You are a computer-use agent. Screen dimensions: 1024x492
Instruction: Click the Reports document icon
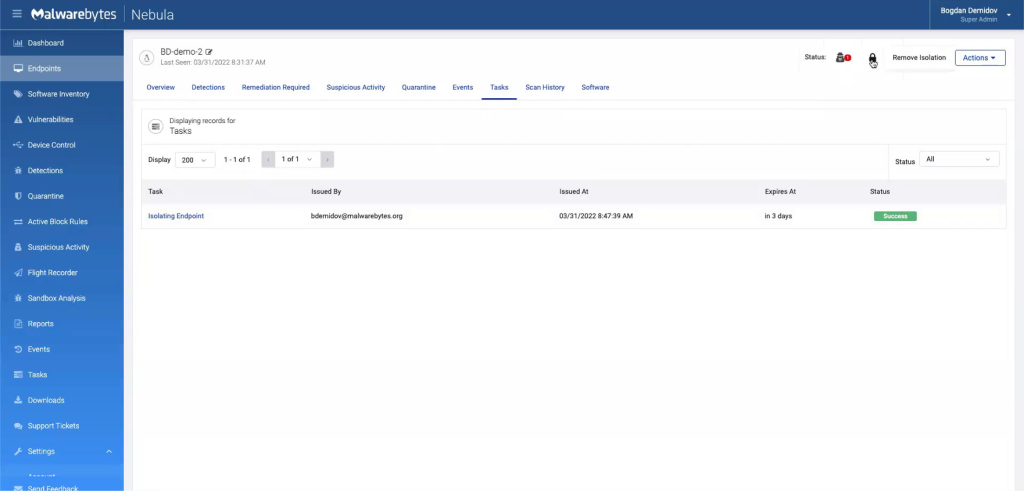tap(18, 323)
